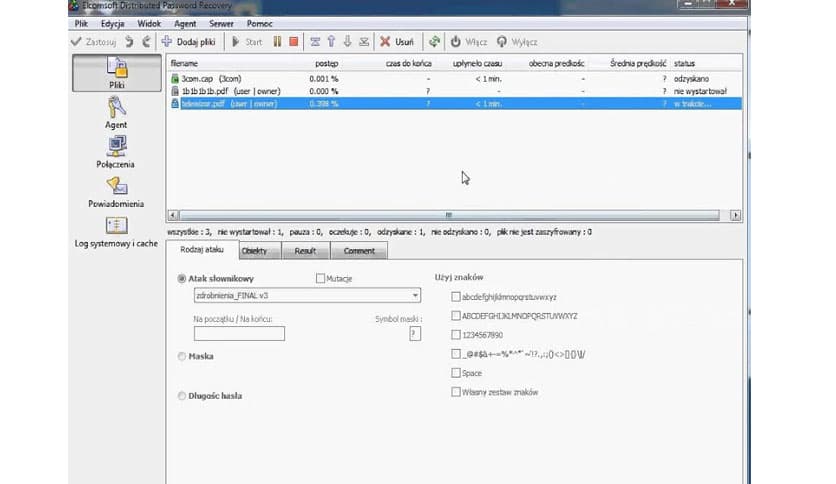Click the Symbol maski input field

pyautogui.click(x=415, y=334)
